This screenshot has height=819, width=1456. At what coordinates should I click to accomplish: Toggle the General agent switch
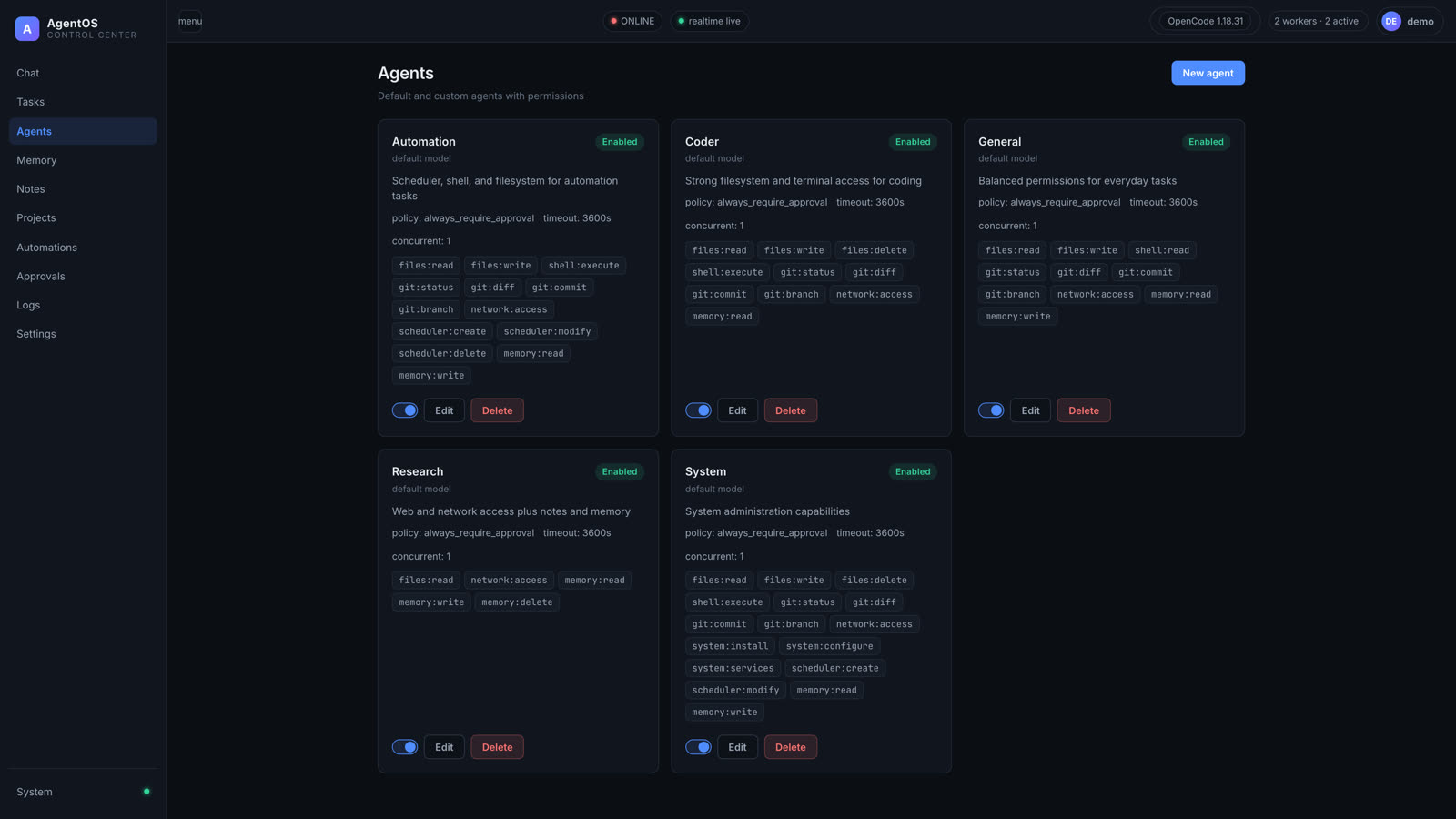pos(991,410)
